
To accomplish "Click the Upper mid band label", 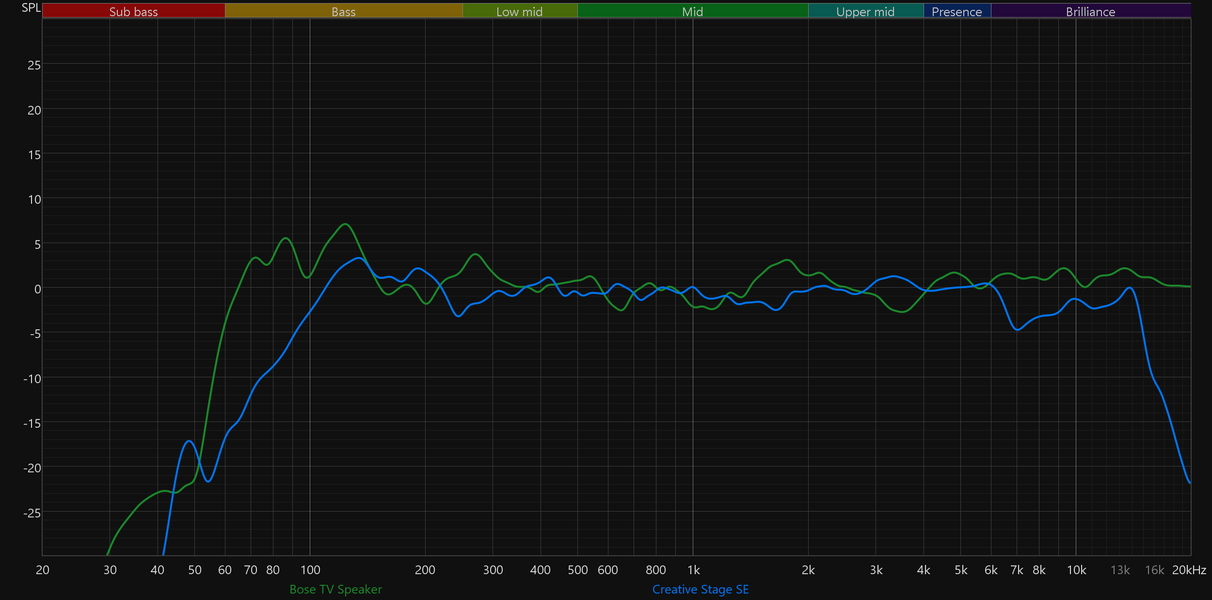I will click(866, 12).
